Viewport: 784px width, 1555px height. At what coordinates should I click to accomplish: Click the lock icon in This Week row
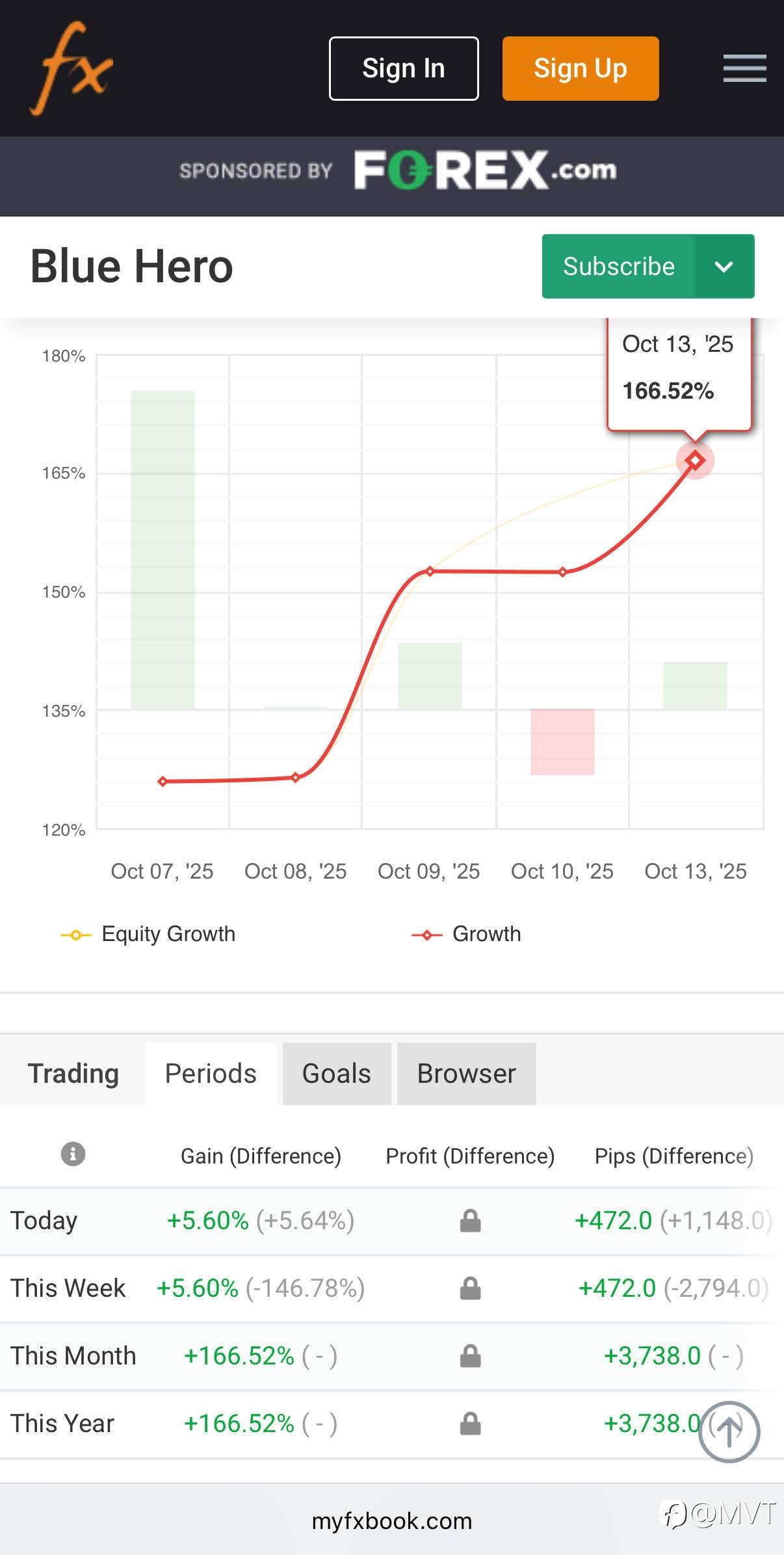(470, 1288)
